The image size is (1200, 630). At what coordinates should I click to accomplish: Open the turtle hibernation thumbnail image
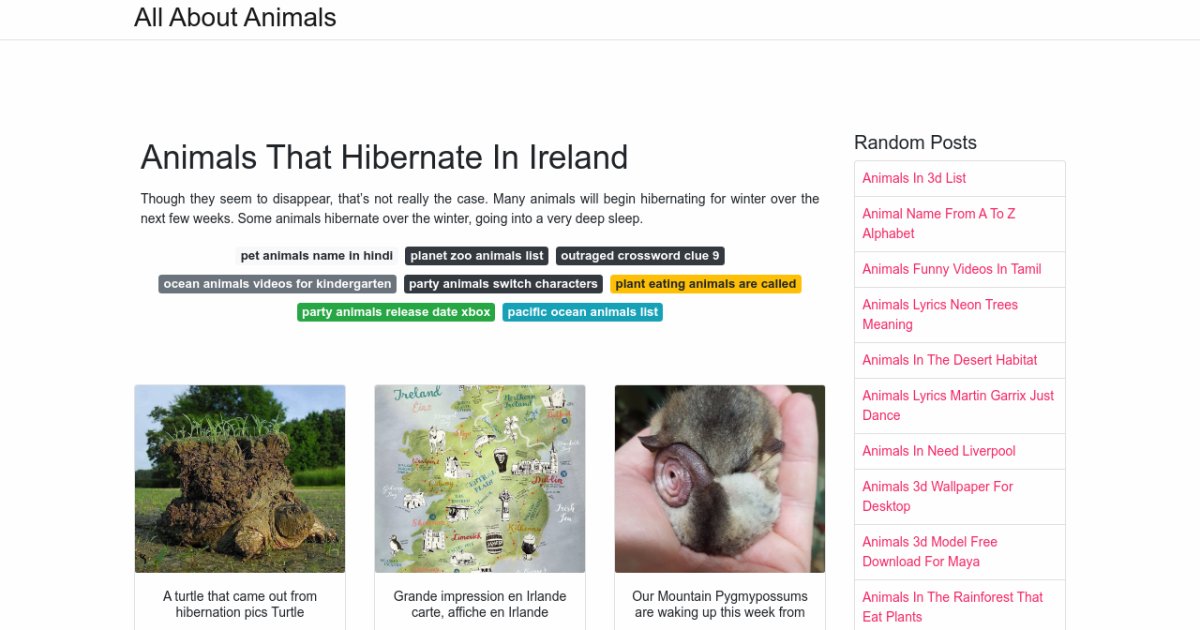click(240, 479)
